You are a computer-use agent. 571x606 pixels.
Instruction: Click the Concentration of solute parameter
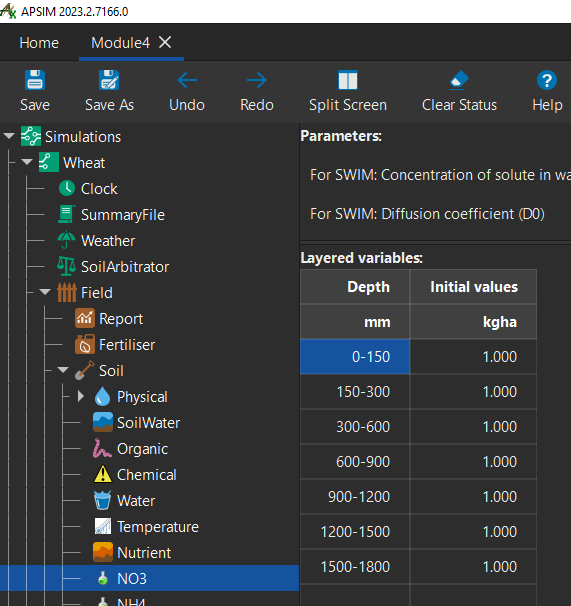[440, 175]
